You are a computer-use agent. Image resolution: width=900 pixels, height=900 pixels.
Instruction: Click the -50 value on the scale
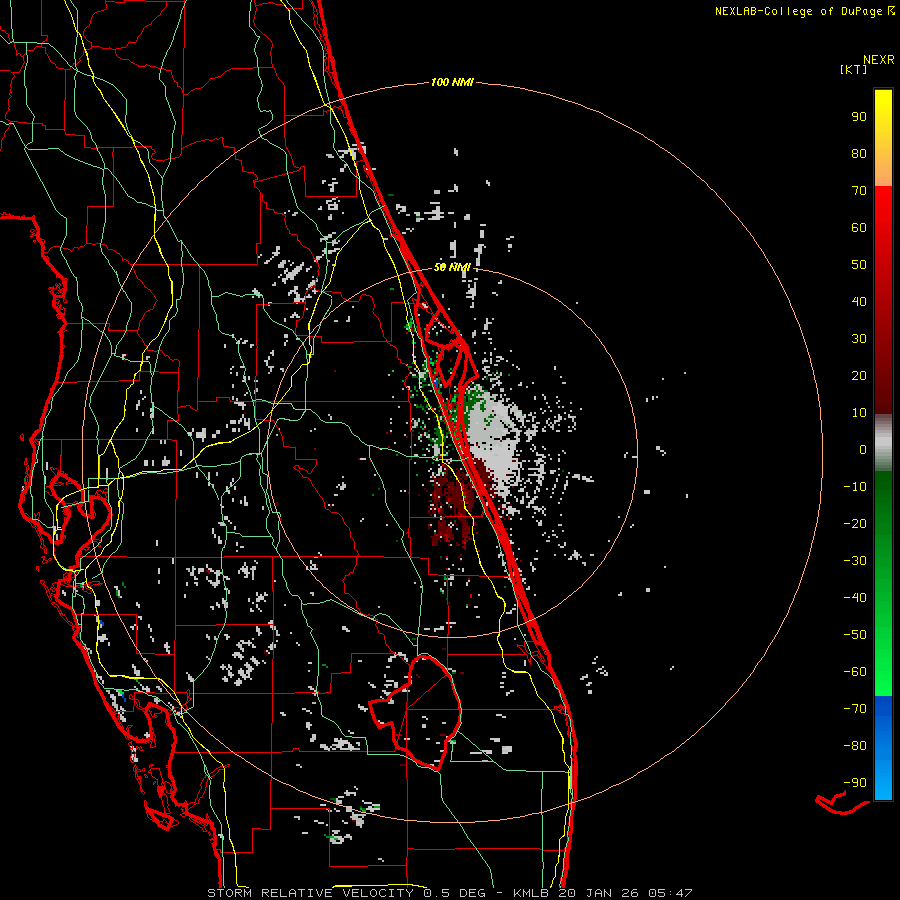click(855, 635)
